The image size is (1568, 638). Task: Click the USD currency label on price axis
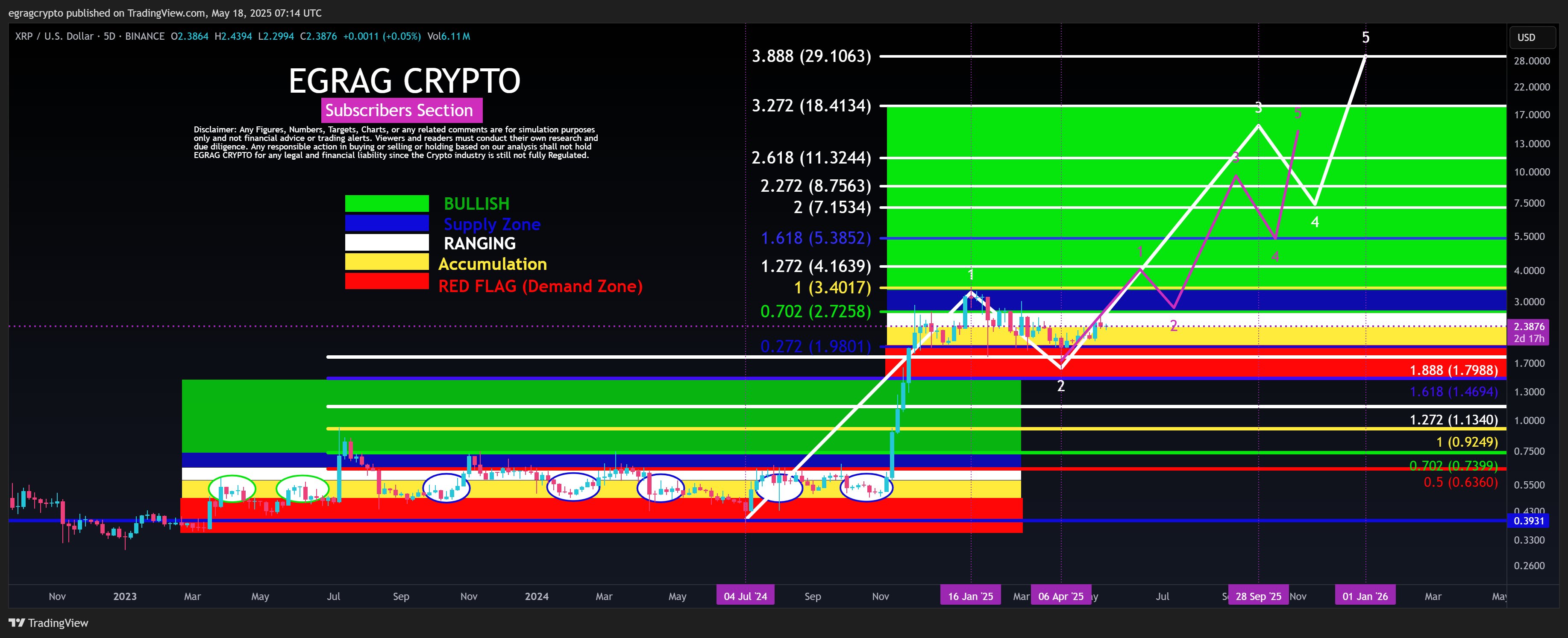pyautogui.click(x=1532, y=37)
